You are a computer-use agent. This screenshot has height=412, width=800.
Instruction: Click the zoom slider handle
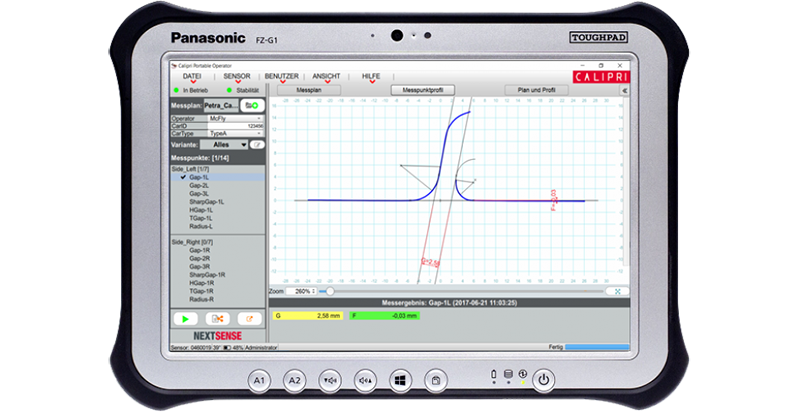(330, 291)
